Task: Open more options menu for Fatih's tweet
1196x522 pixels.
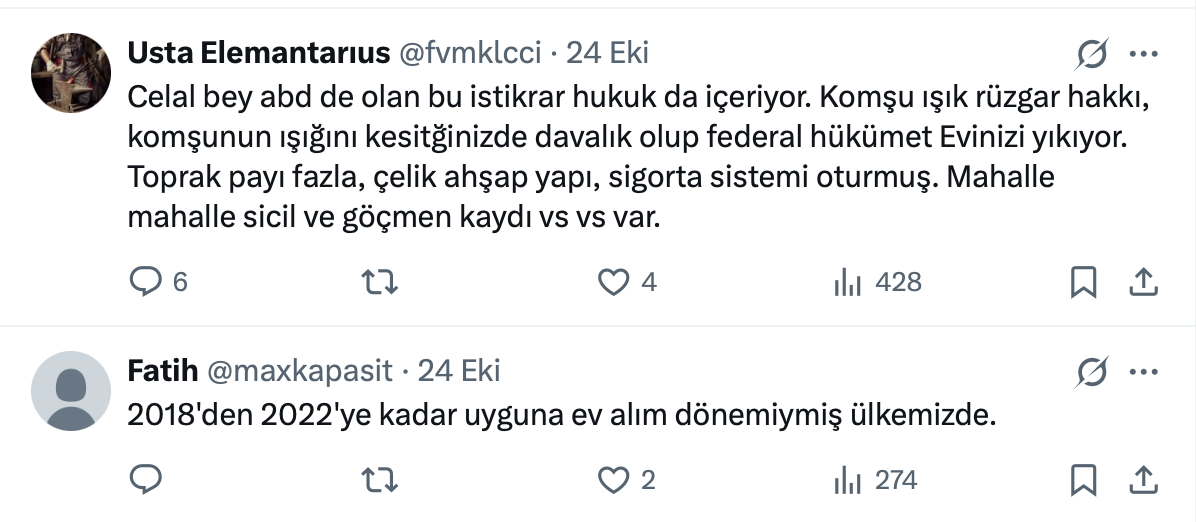Action: point(1143,372)
